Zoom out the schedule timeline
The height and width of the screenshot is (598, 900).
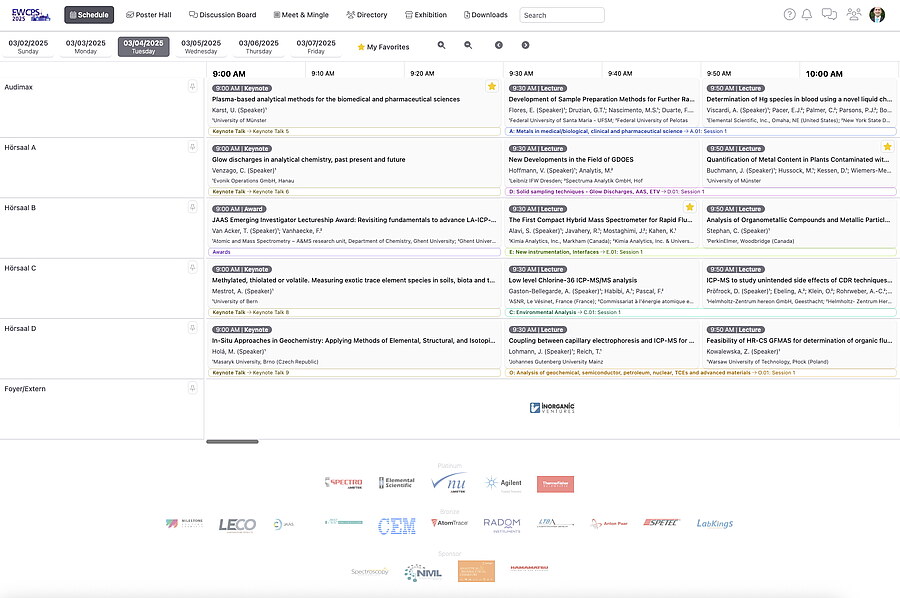click(x=468, y=45)
